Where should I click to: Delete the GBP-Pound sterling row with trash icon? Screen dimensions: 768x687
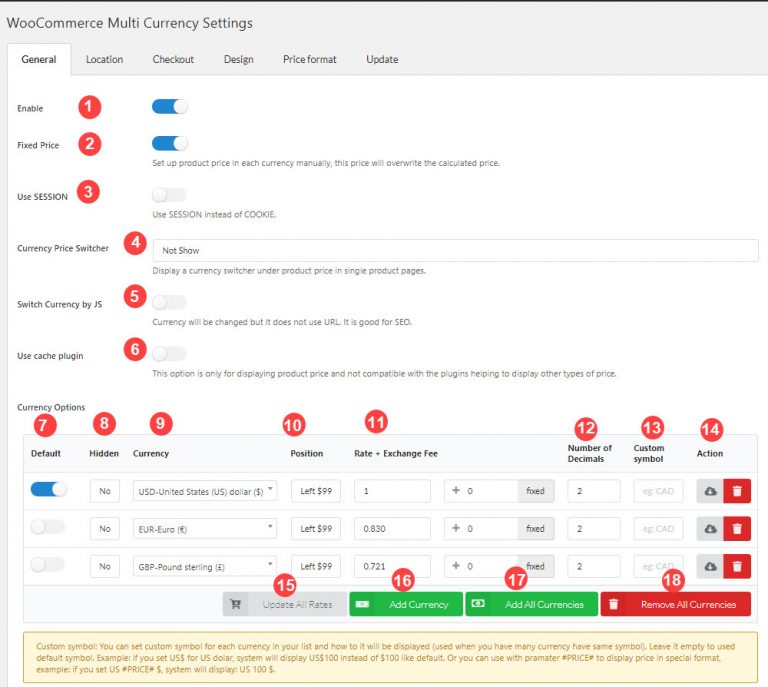(737, 566)
